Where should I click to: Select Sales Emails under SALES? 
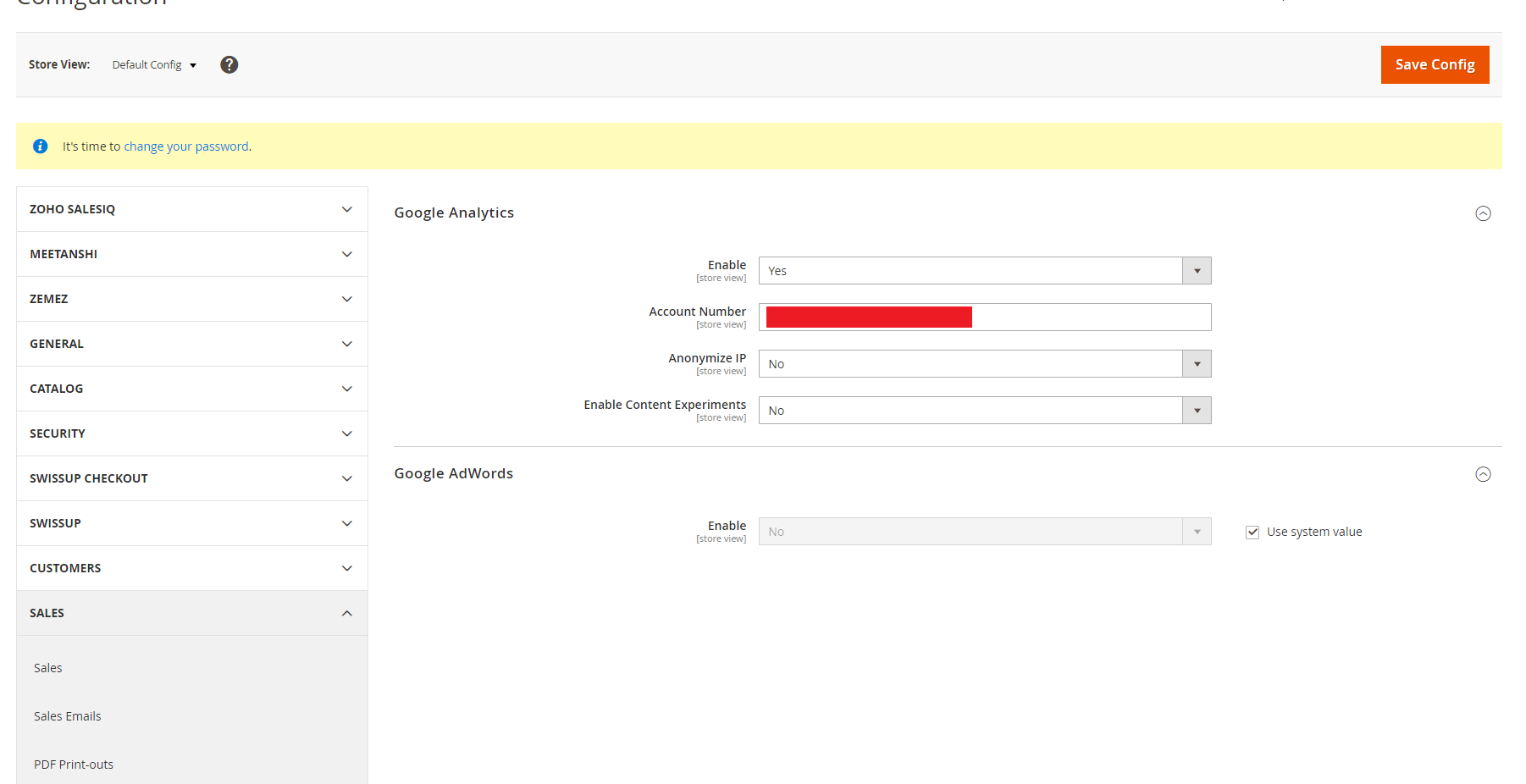67,715
